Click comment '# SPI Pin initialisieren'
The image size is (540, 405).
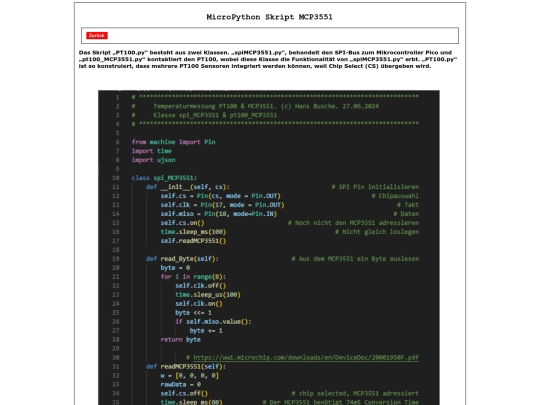375,187
